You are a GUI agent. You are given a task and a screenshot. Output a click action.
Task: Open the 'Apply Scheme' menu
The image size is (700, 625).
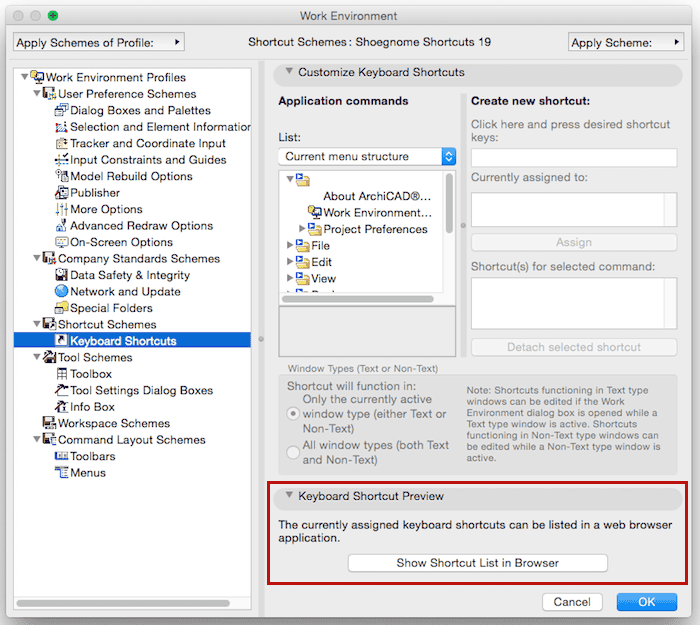coord(626,42)
